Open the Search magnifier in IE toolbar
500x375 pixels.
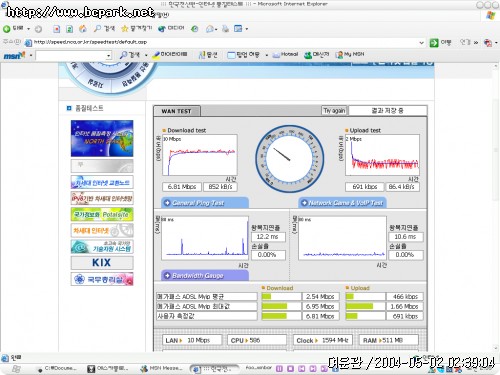[97, 29]
